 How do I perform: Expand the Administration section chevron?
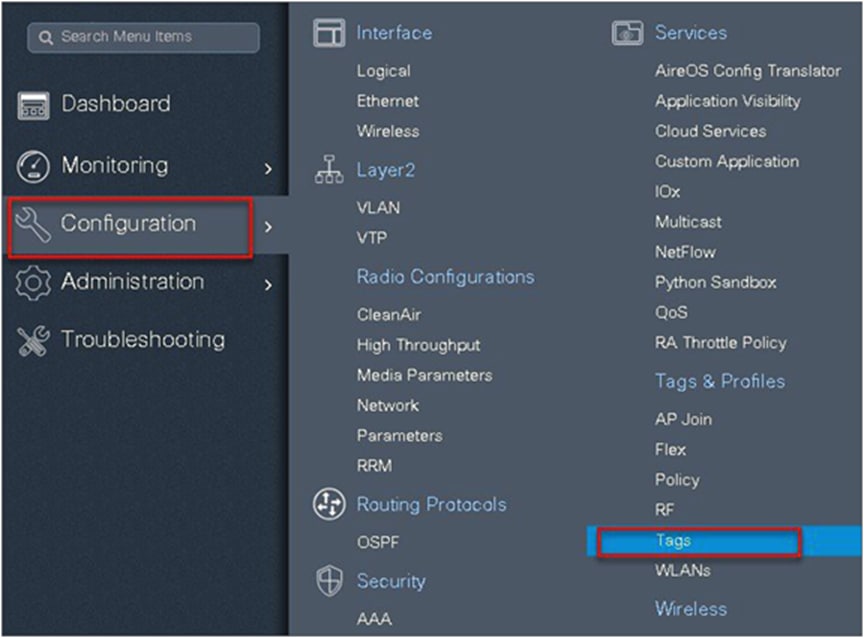pyautogui.click(x=269, y=282)
